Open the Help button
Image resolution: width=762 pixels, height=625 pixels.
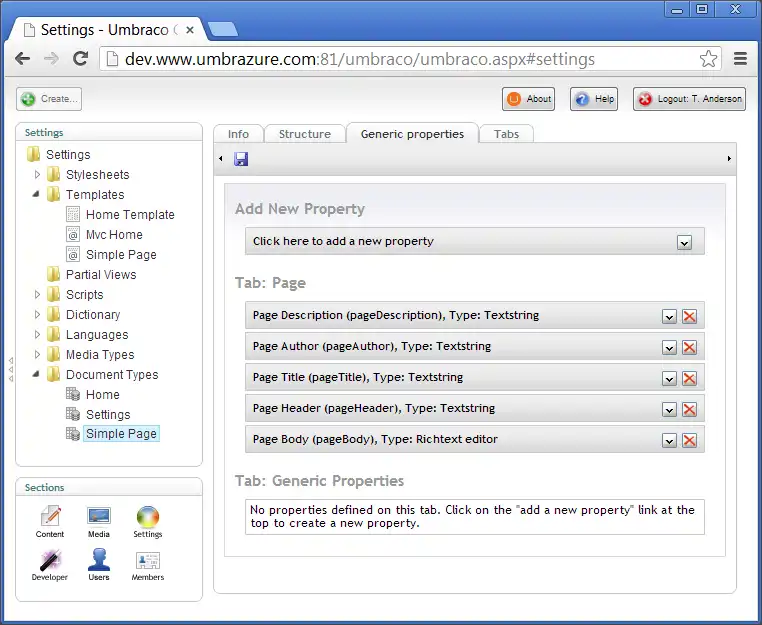click(x=594, y=99)
